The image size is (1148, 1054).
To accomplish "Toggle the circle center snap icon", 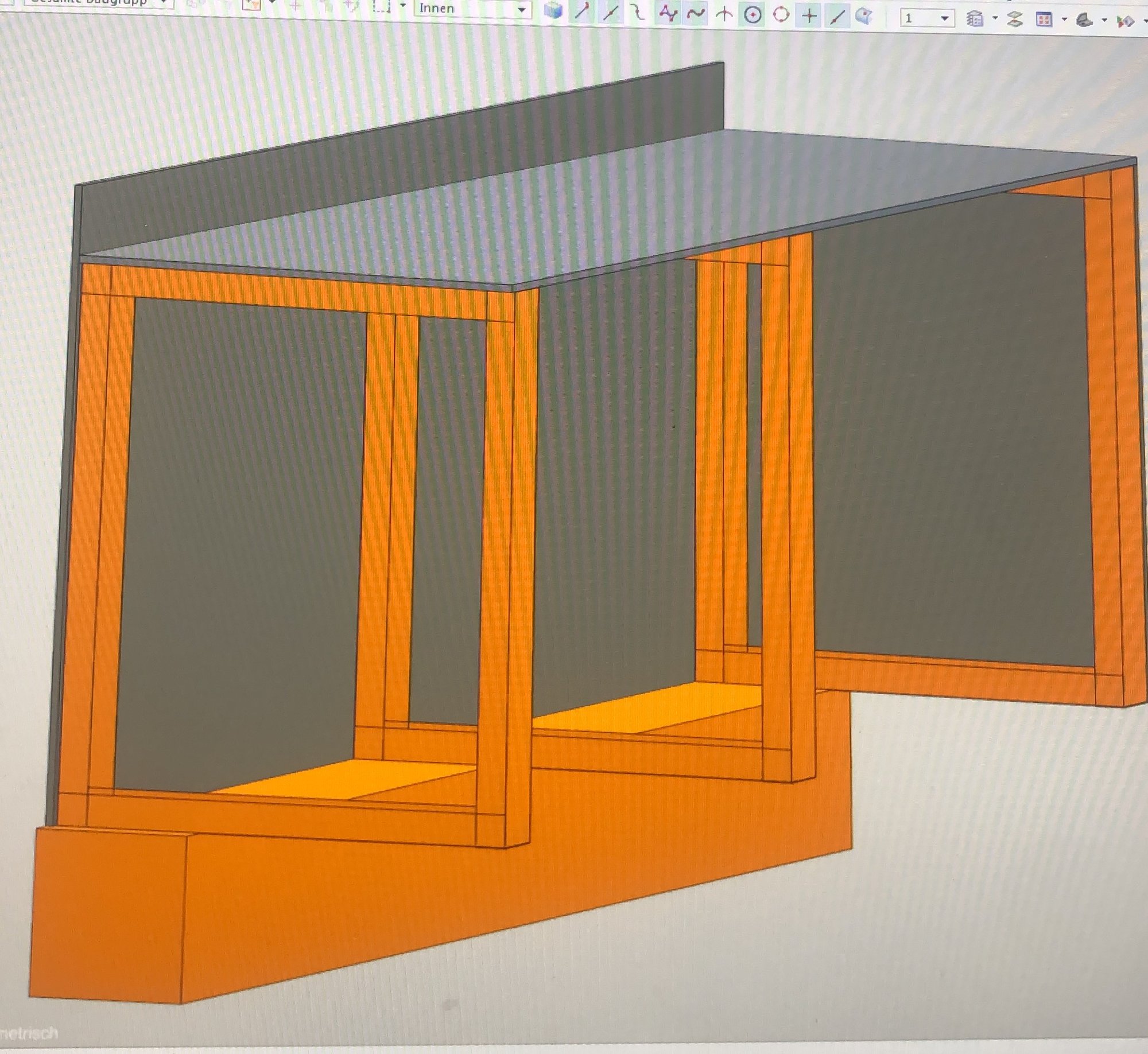I will (753, 15).
